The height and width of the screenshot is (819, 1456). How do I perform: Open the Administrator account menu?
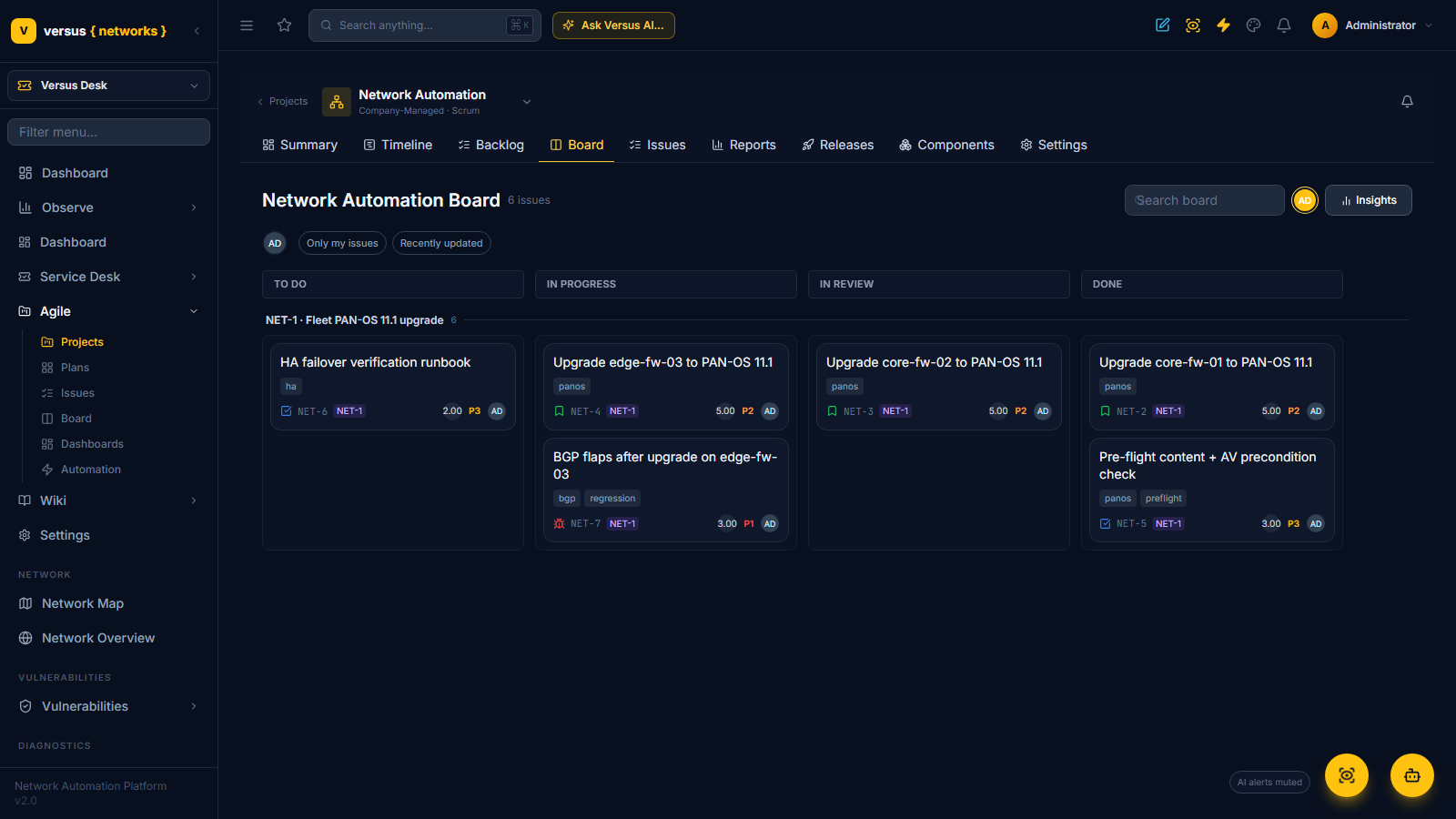(x=1373, y=25)
